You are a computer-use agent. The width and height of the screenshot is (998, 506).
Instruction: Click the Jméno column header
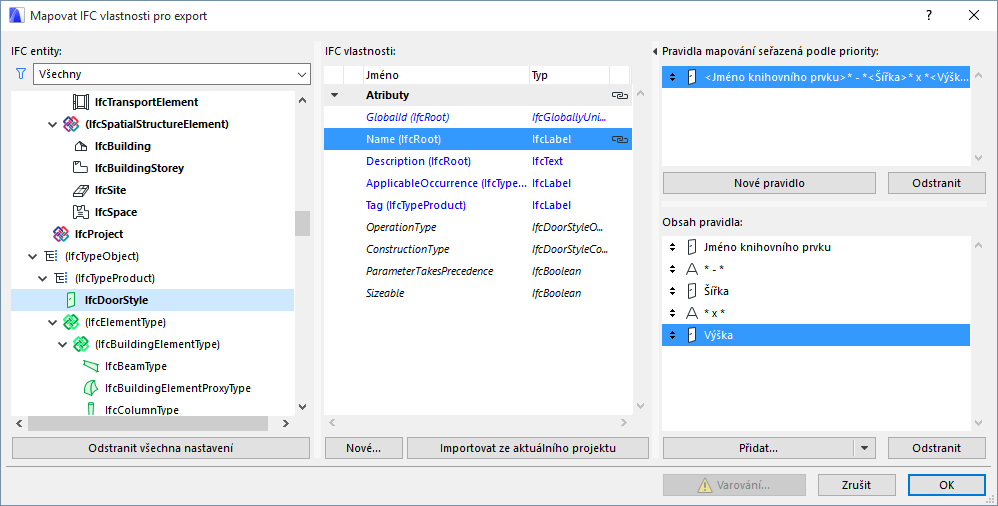point(445,75)
